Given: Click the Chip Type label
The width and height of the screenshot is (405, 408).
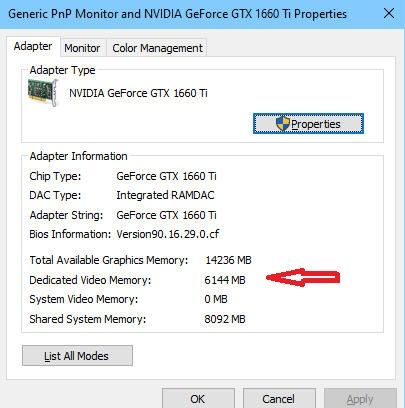Looking at the screenshot, I should (55, 176).
